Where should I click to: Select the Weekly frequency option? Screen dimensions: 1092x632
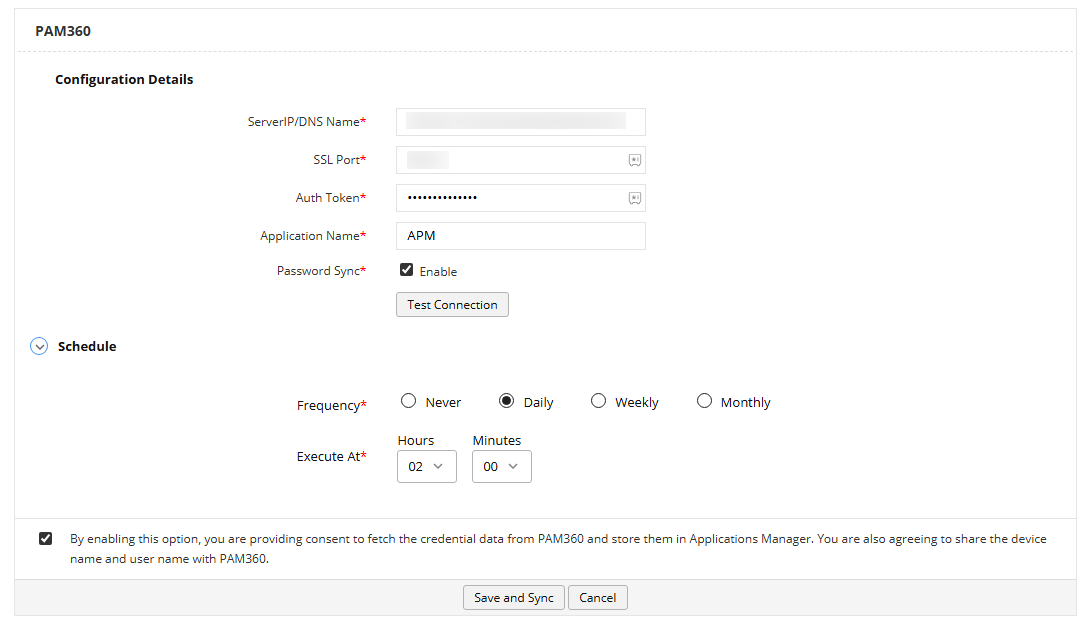tap(597, 400)
